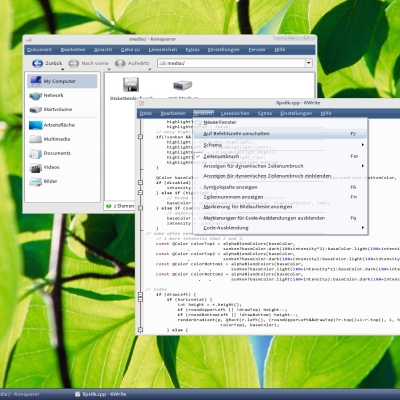Select the Videos folder icon
Viewport: 400px width, 400px height.
(35, 167)
